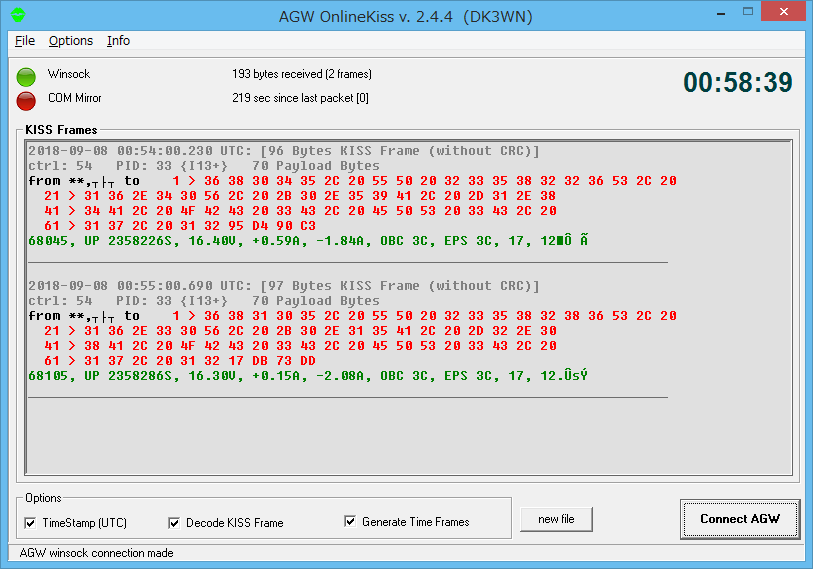
Task: Open the File menu
Action: pyautogui.click(x=25, y=41)
